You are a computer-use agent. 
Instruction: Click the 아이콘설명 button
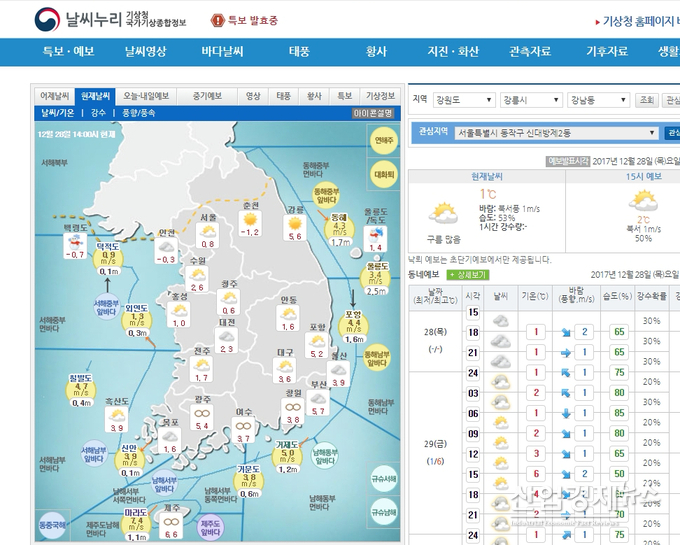coord(373,113)
